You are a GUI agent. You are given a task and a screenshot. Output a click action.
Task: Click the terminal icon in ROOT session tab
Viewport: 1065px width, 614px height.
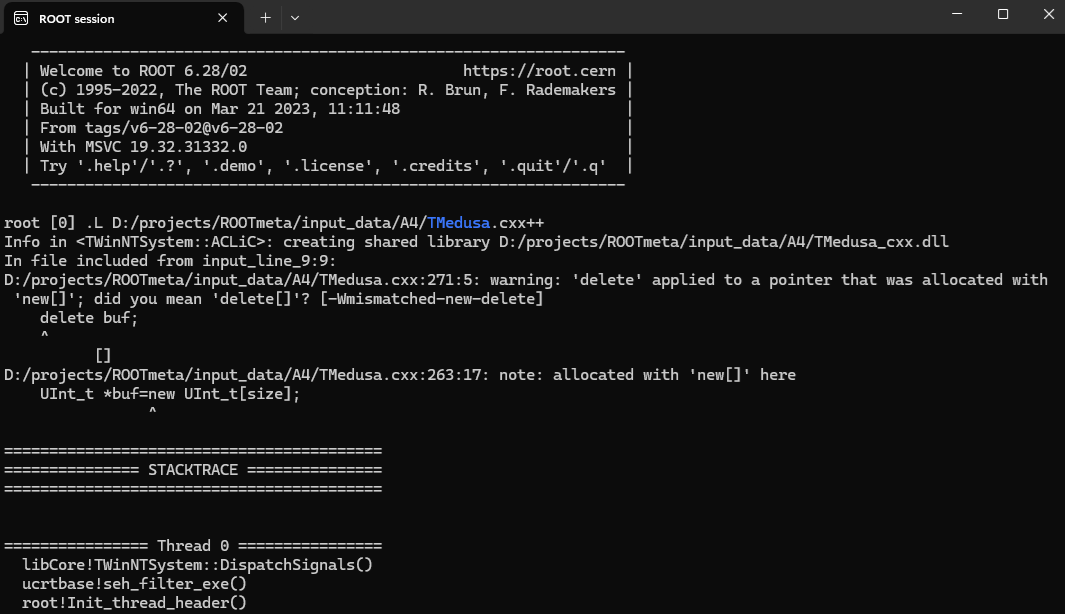tap(21, 18)
